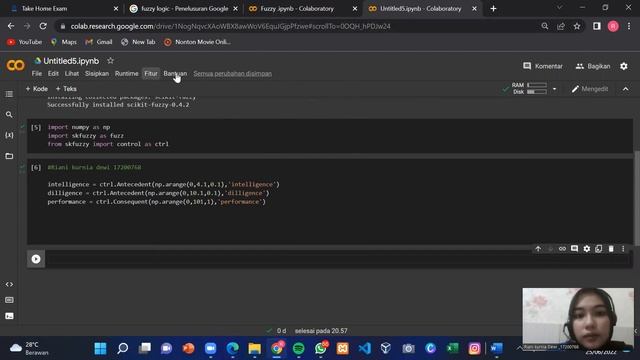Switch to fuzzy logic Google search tab
Screen dimensions: 640x360
pyautogui.click(x=184, y=9)
